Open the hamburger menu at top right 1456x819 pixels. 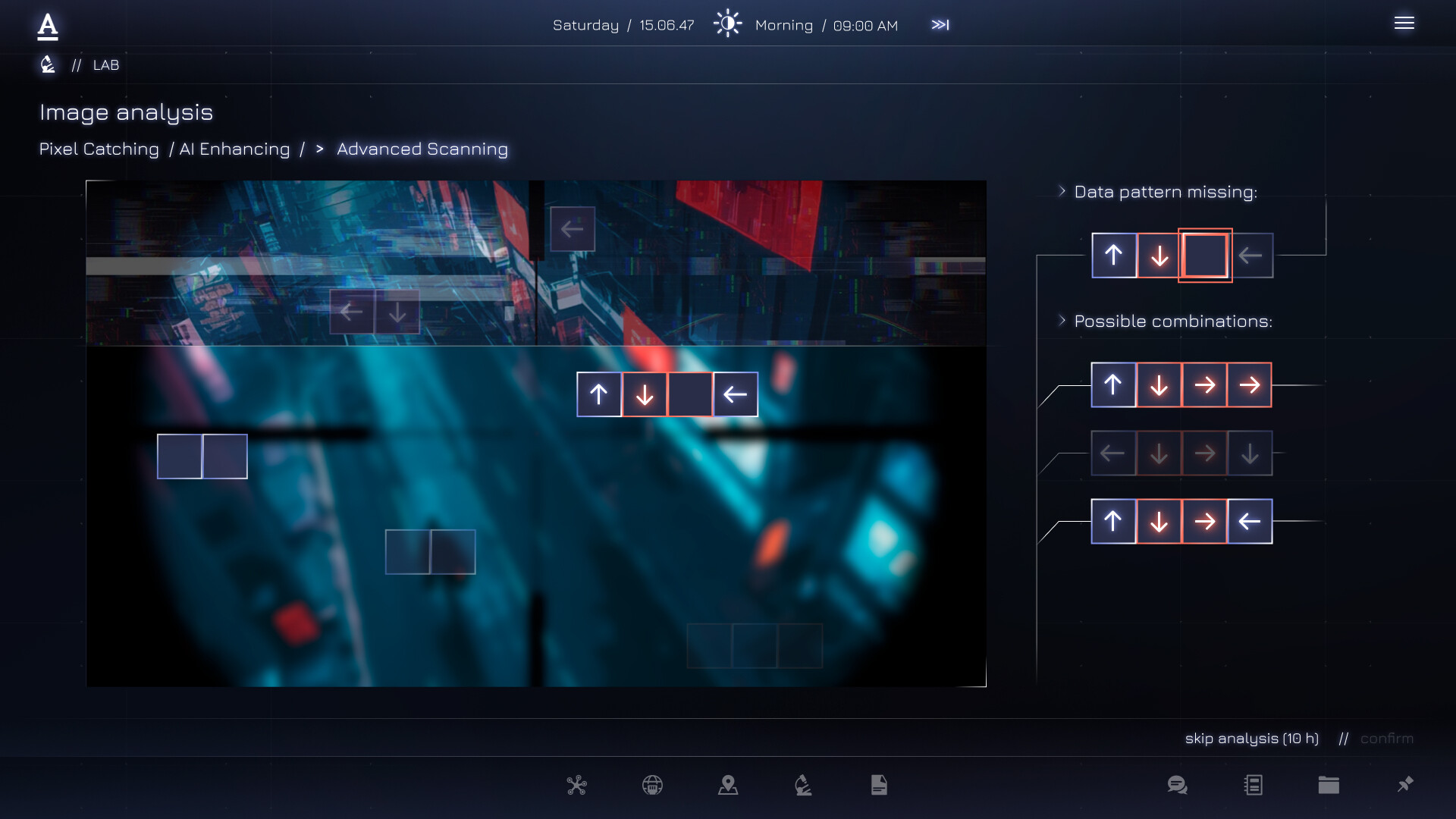[1405, 24]
